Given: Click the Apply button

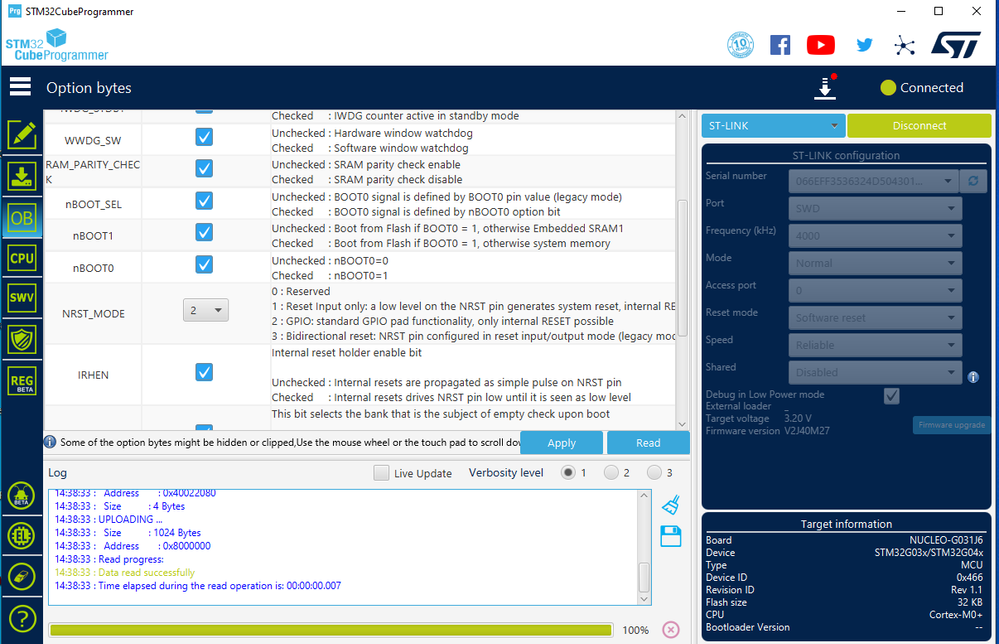Looking at the screenshot, I should coord(561,443).
